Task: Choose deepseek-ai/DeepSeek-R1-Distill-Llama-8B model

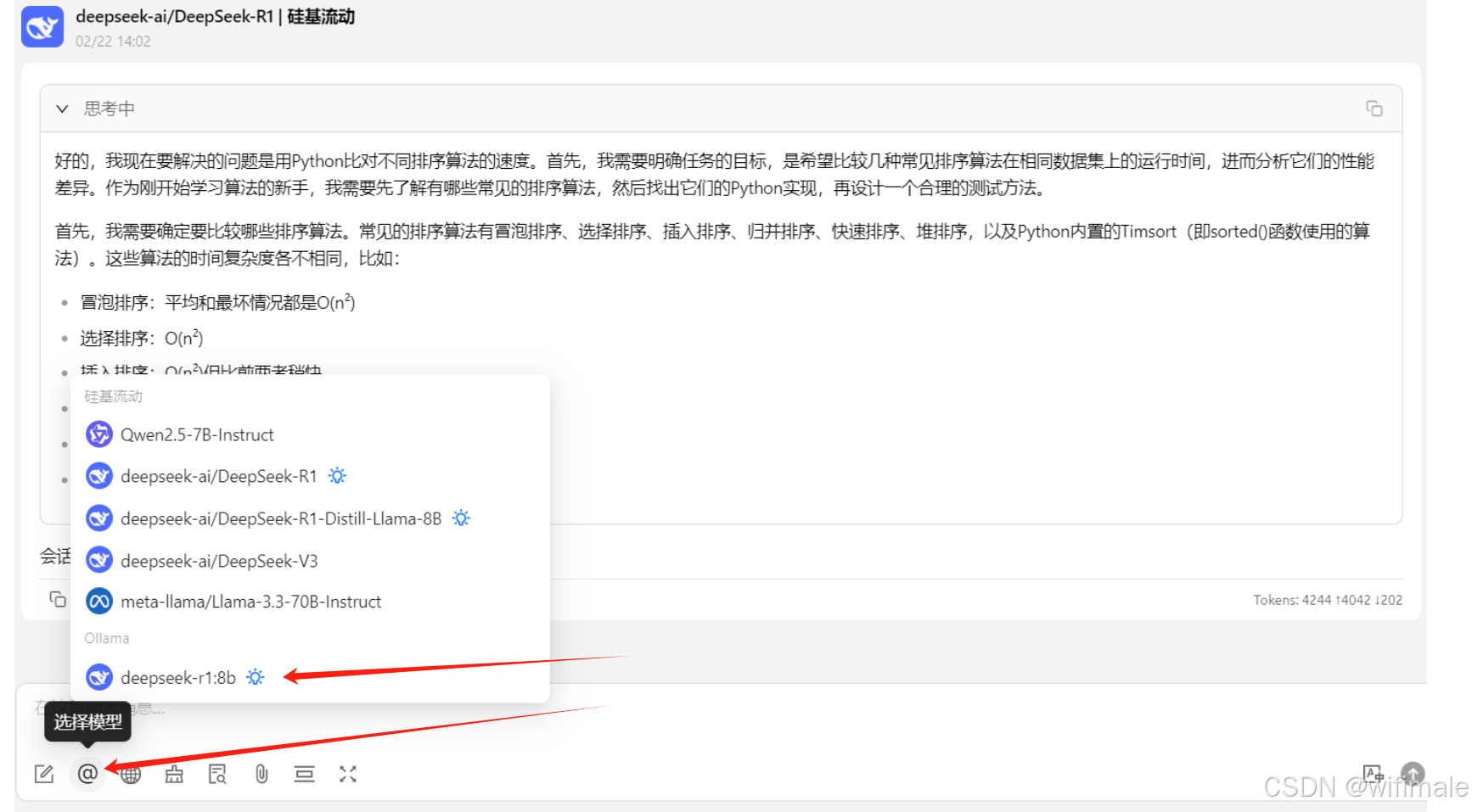Action: pyautogui.click(x=310, y=518)
